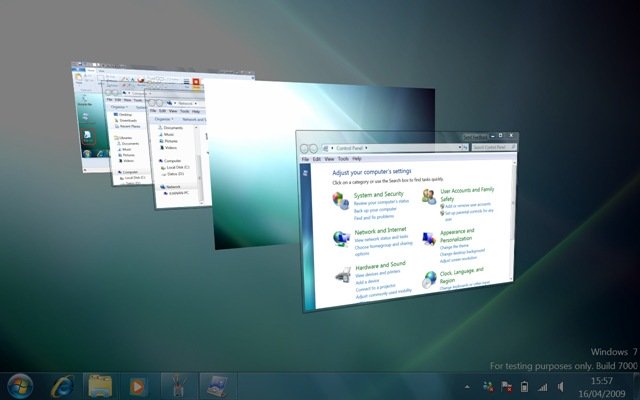Image resolution: width=640 pixels, height=400 pixels.
Task: Select Videos in the Network window tree
Action: (x=170, y=147)
